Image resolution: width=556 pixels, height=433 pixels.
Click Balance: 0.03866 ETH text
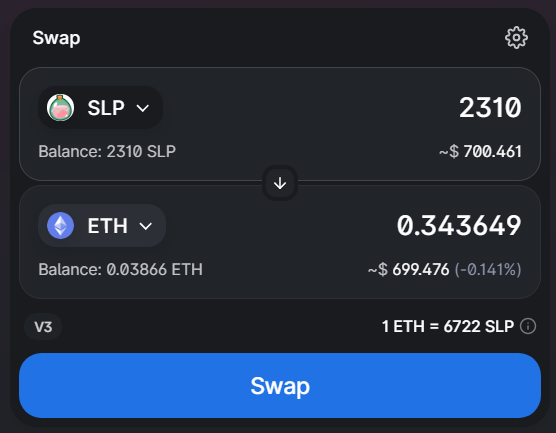(x=121, y=270)
